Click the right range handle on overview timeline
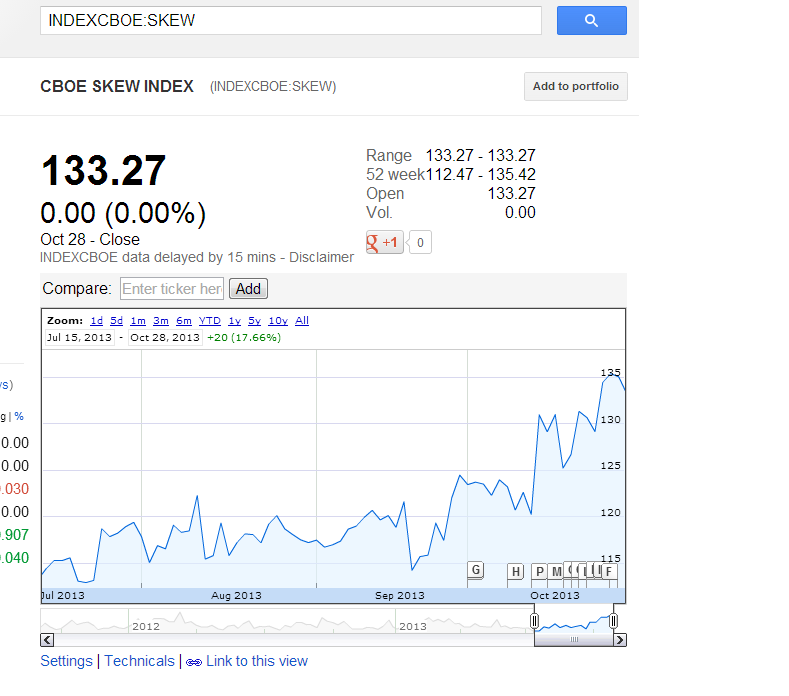Viewport: 789px width, 696px height. click(613, 622)
